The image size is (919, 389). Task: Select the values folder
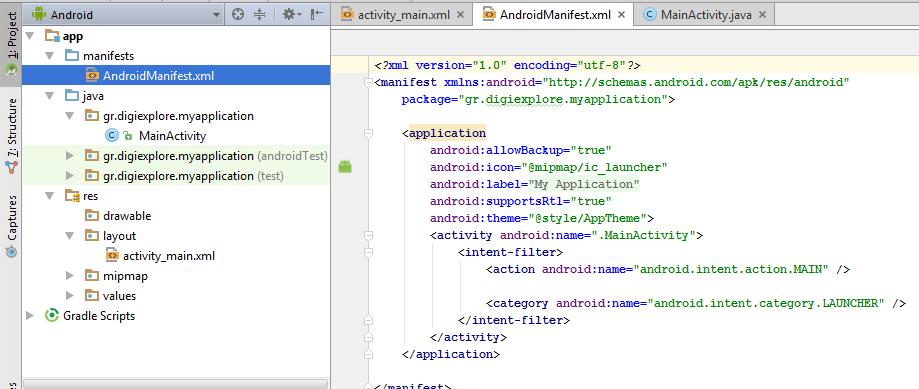[120, 296]
